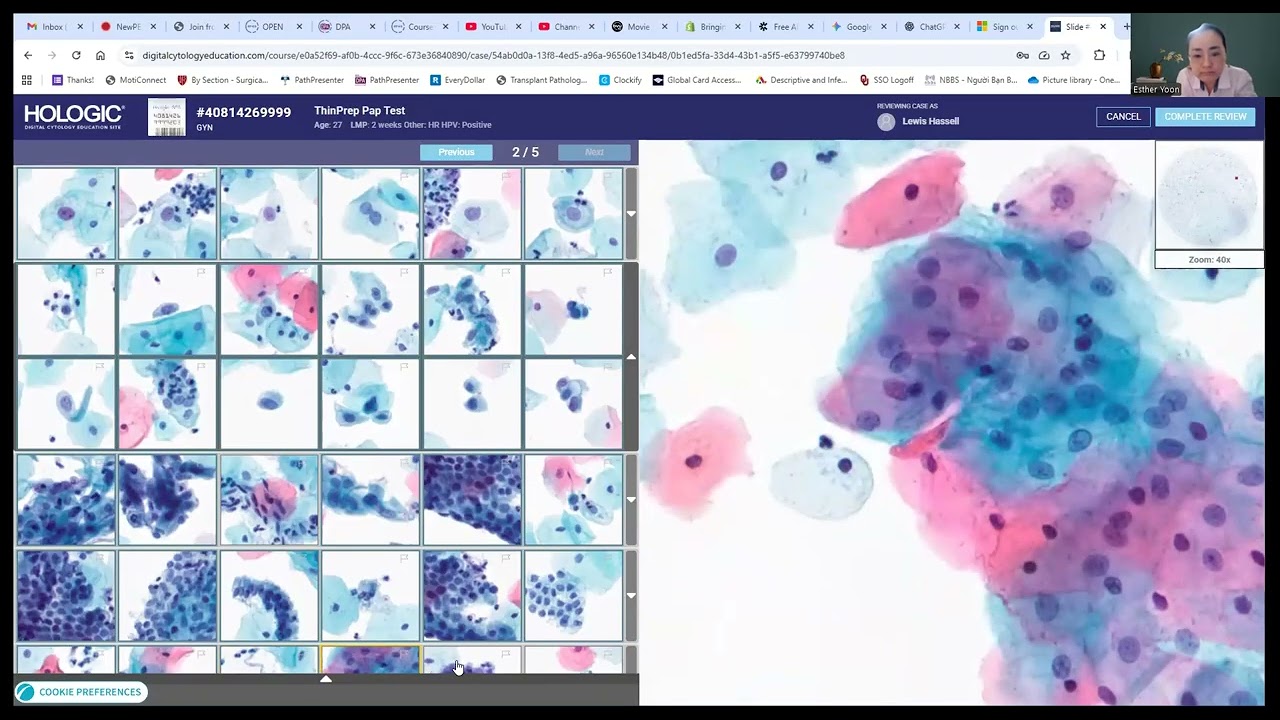The height and width of the screenshot is (720, 1280).
Task: Open COOKIE PREFERENCES
Action: pos(81,692)
